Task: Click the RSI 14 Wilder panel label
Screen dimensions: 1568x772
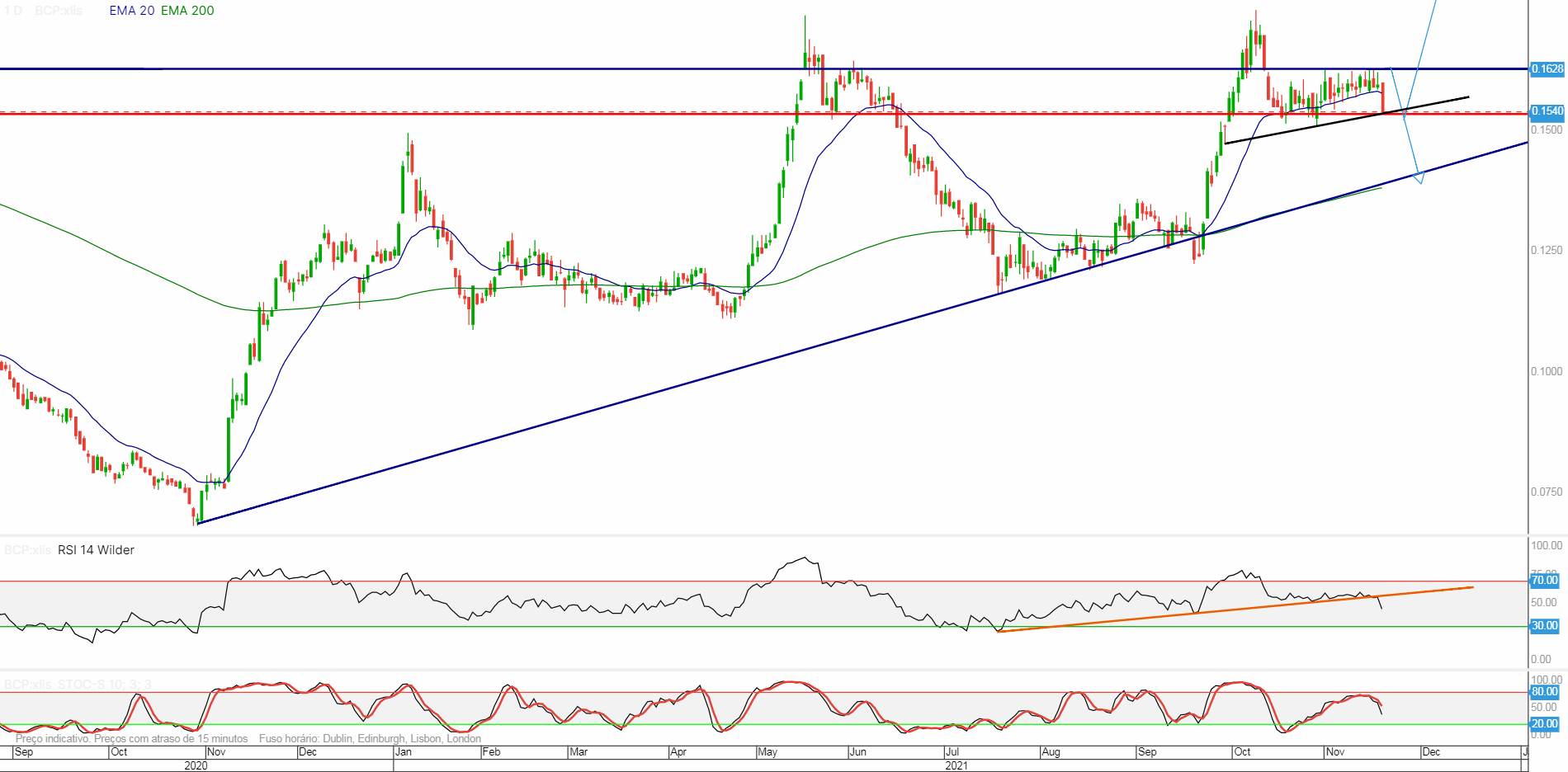Action: click(x=96, y=550)
